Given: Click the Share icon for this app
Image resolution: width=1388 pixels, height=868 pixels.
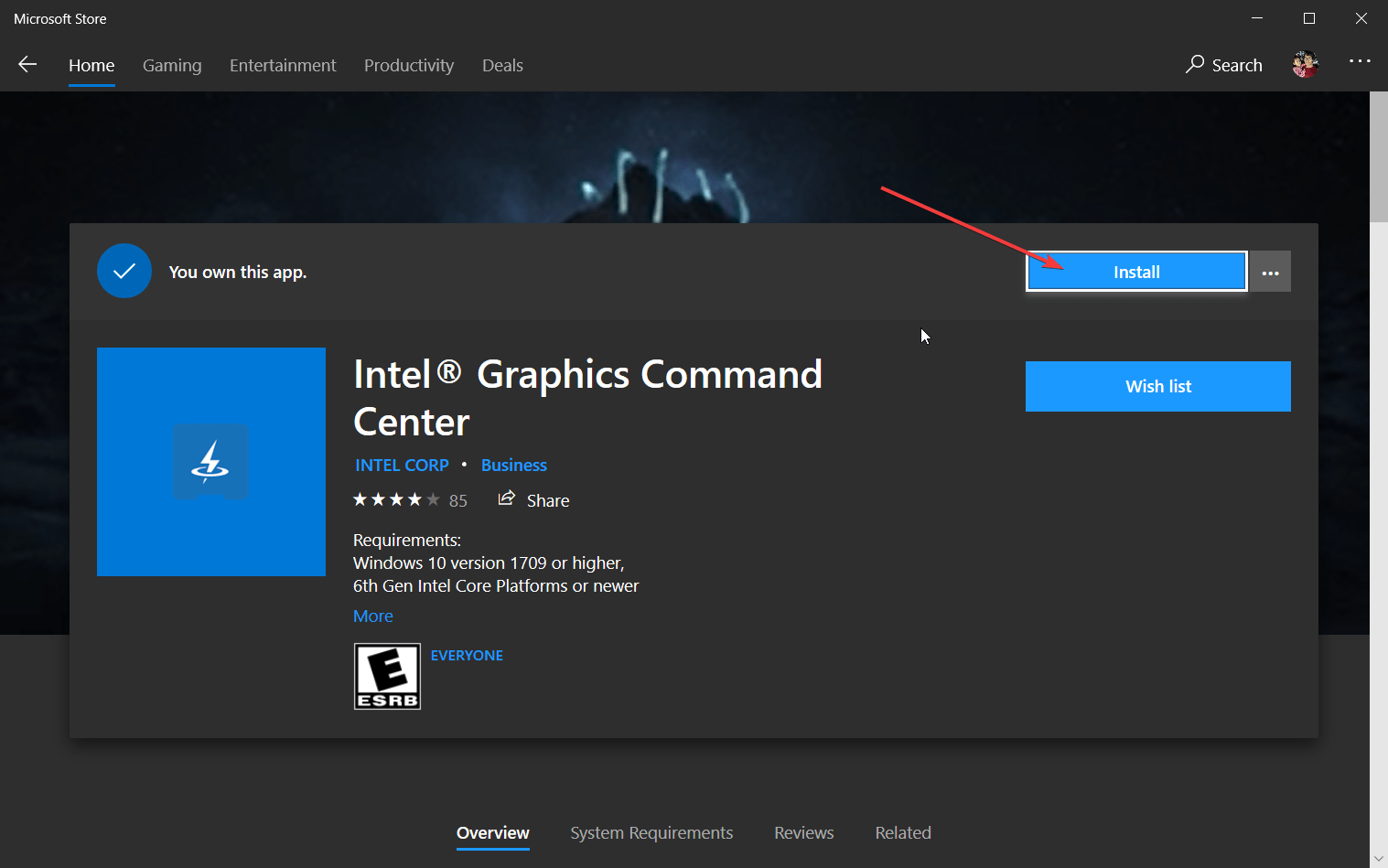Looking at the screenshot, I should pos(506,498).
